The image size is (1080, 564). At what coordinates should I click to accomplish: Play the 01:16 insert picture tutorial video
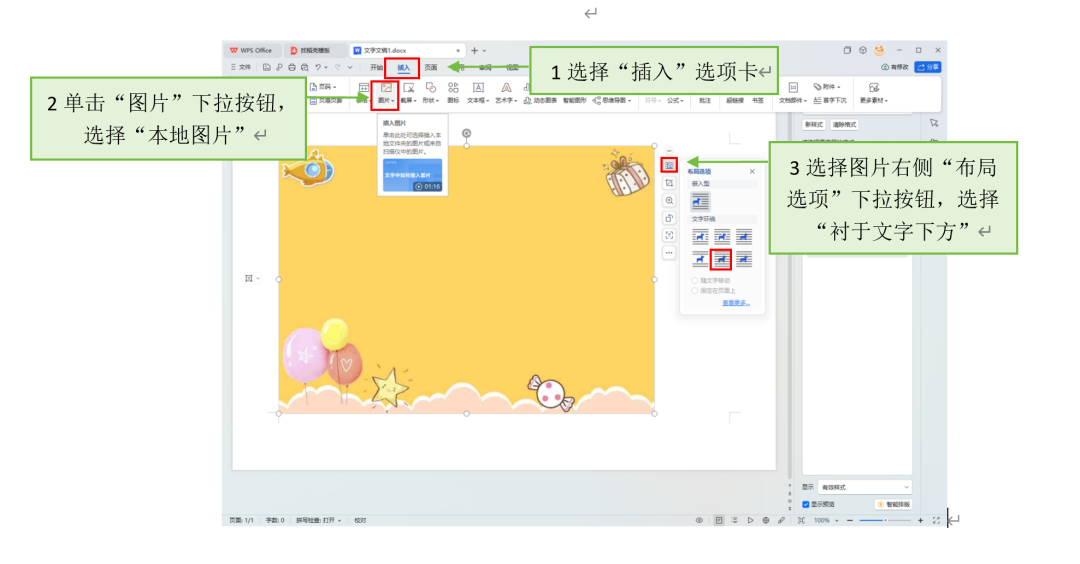pos(413,176)
